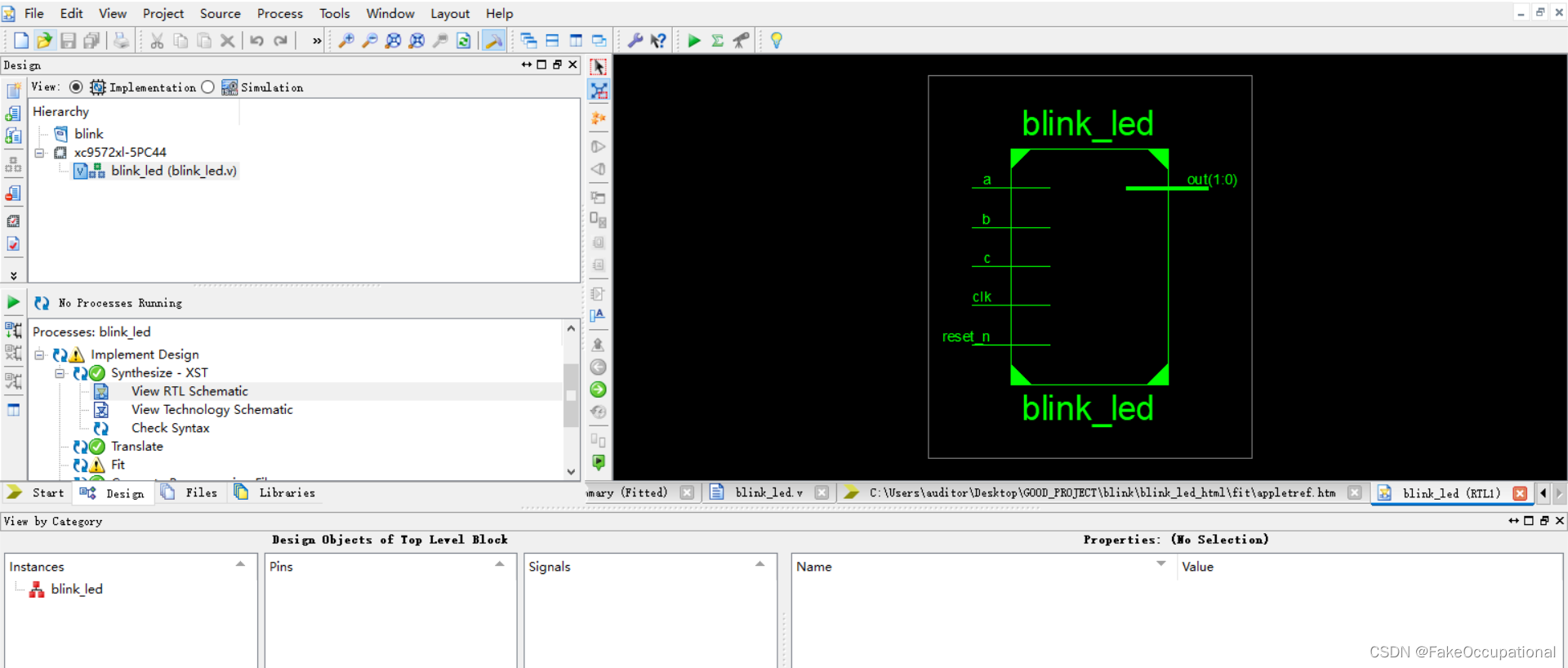Add new source from the sidebar icon
The image size is (1568, 668).
(x=13, y=91)
